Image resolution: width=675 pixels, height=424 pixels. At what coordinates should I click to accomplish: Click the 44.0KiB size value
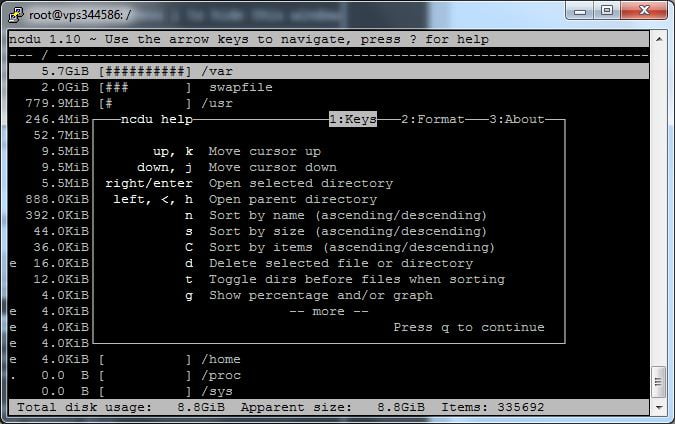click(x=61, y=231)
